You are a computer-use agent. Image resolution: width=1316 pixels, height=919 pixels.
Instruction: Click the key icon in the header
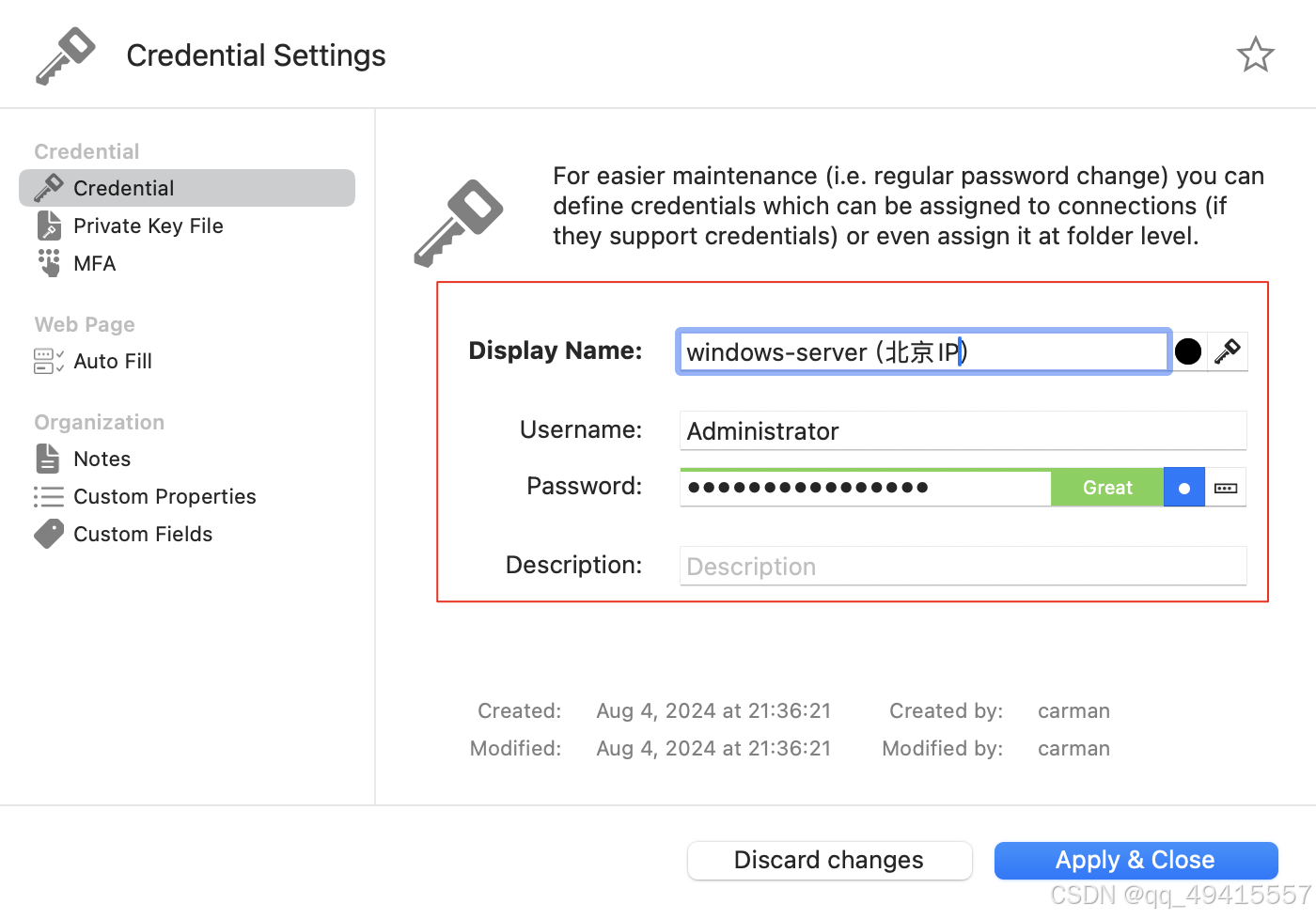(66, 55)
